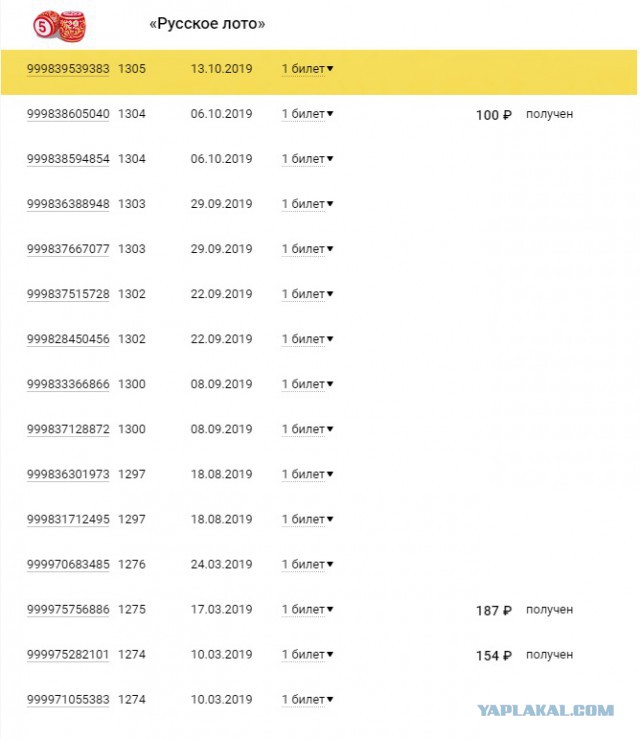Expand the 1 билет dropdown in highlighted 13.10.2019 row
Screen dimensions: 640x740
tap(307, 69)
